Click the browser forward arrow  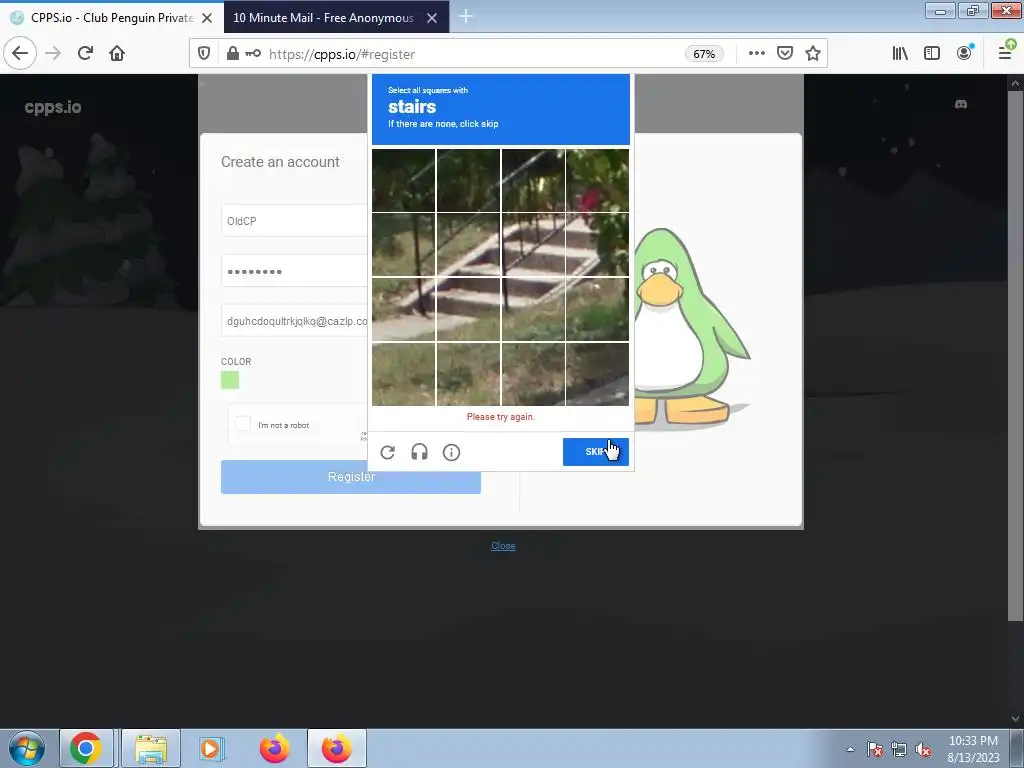point(53,54)
